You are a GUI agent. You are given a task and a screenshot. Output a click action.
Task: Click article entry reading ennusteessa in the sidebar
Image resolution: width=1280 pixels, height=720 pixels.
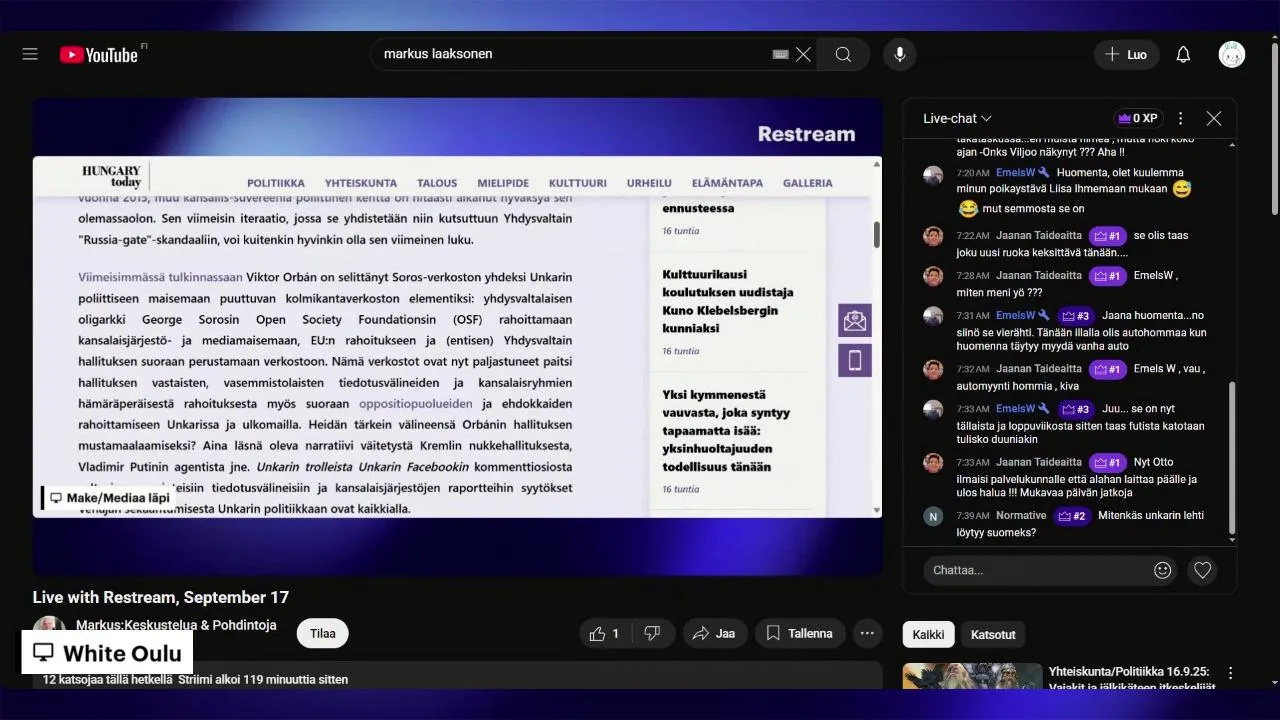[x=698, y=208]
